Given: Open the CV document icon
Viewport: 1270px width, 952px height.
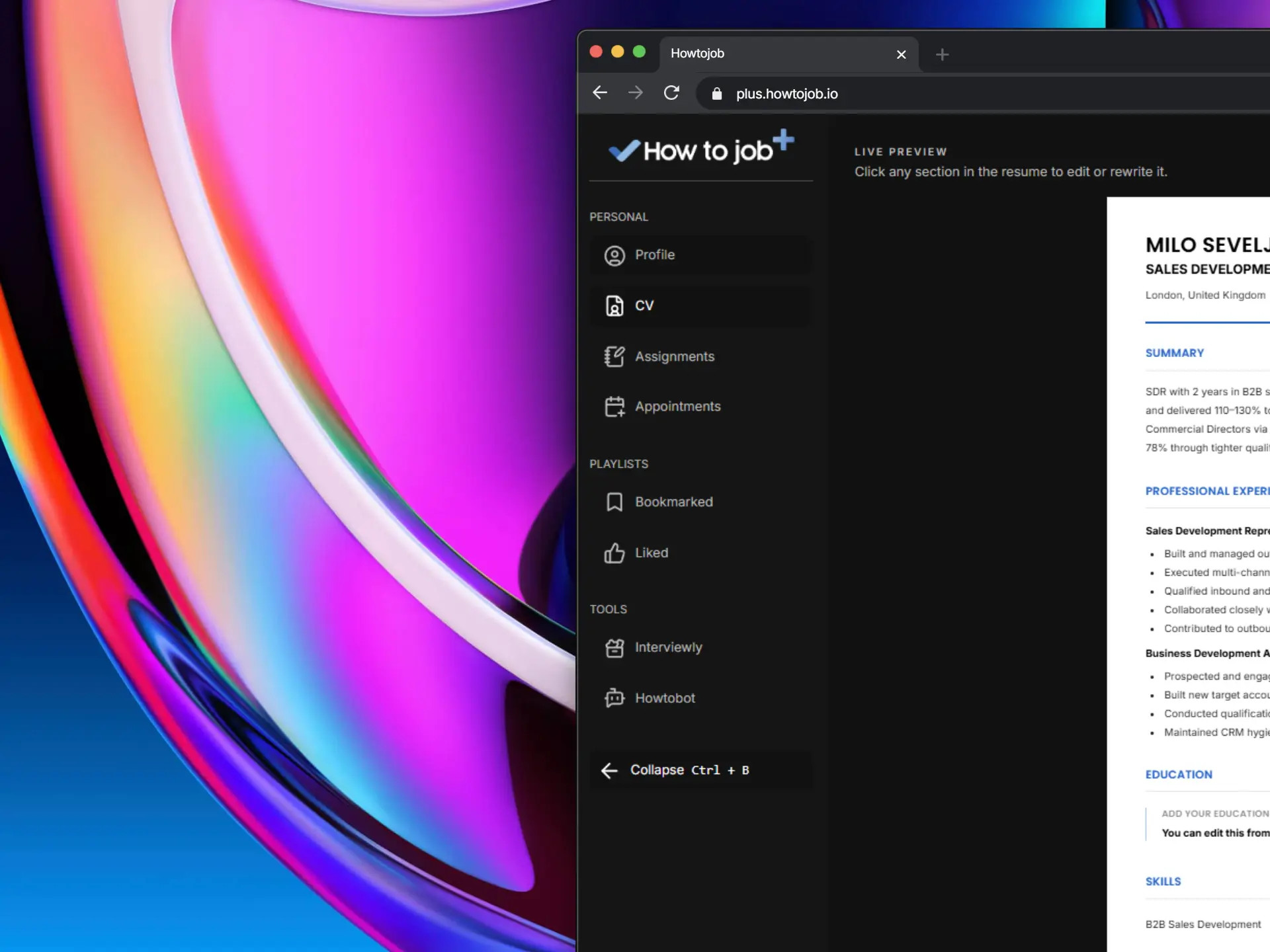Looking at the screenshot, I should tap(614, 306).
